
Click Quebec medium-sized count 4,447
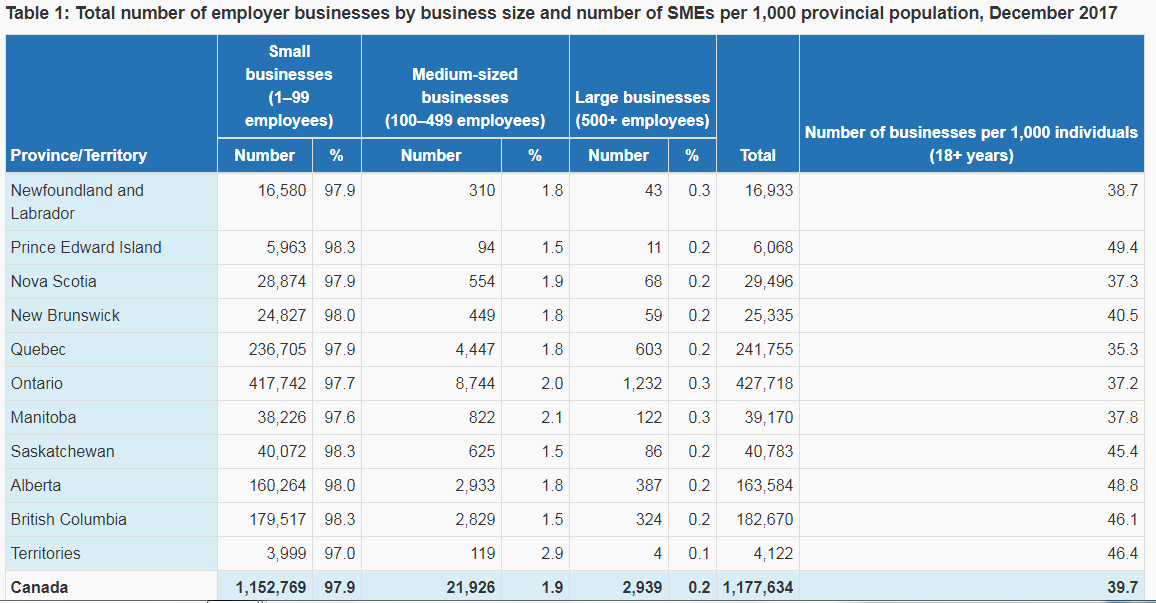pyautogui.click(x=475, y=349)
